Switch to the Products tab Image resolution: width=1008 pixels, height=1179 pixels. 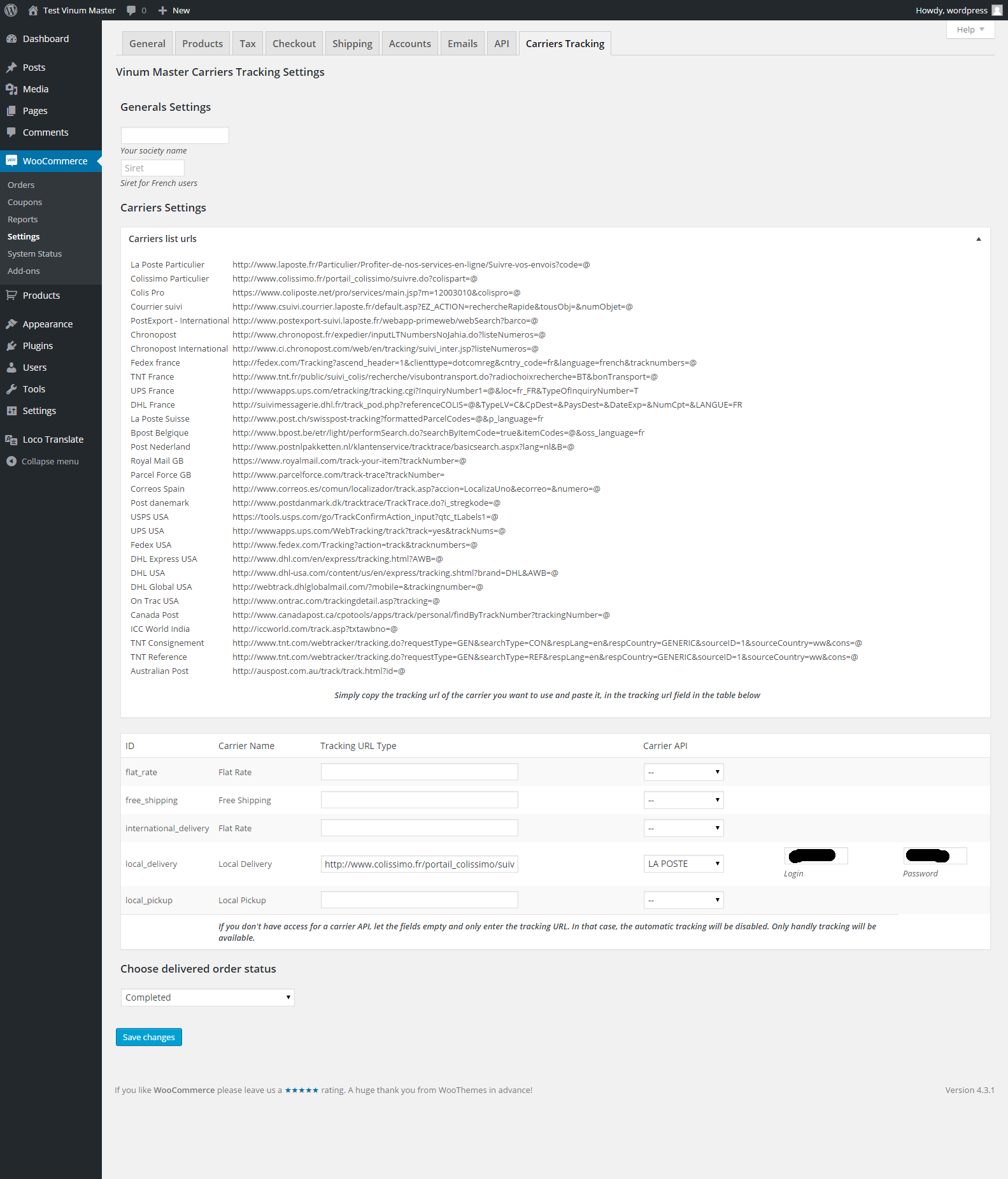(x=202, y=43)
